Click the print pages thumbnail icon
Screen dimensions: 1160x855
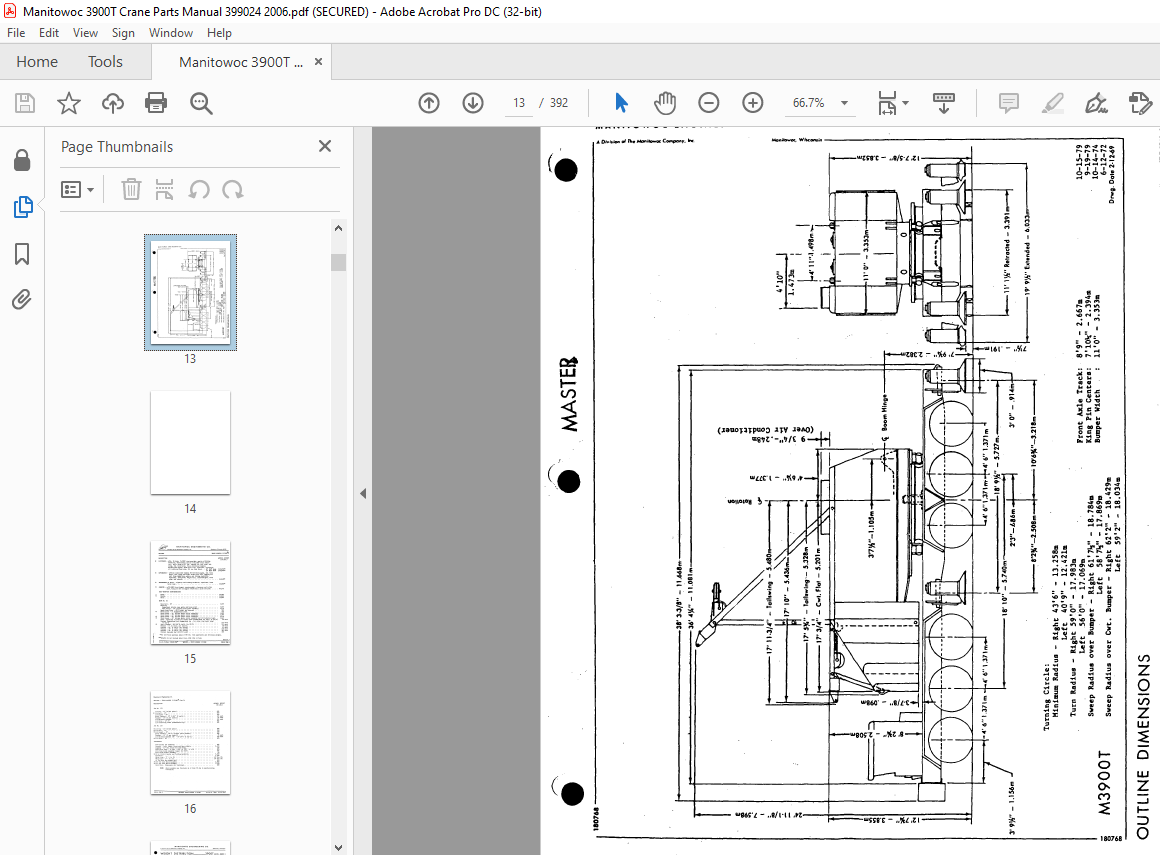164,189
